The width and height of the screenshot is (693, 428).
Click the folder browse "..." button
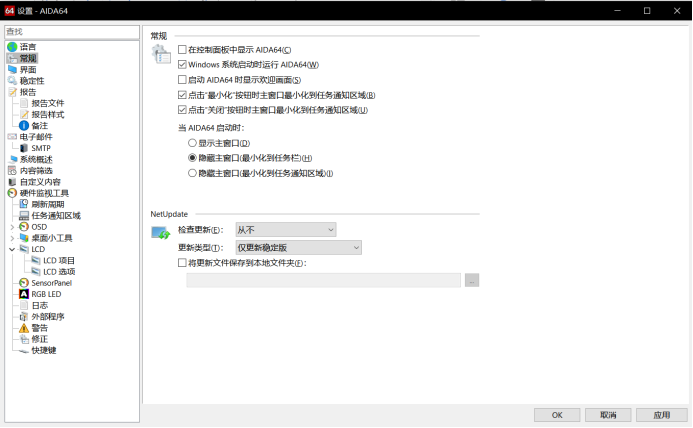pos(472,280)
